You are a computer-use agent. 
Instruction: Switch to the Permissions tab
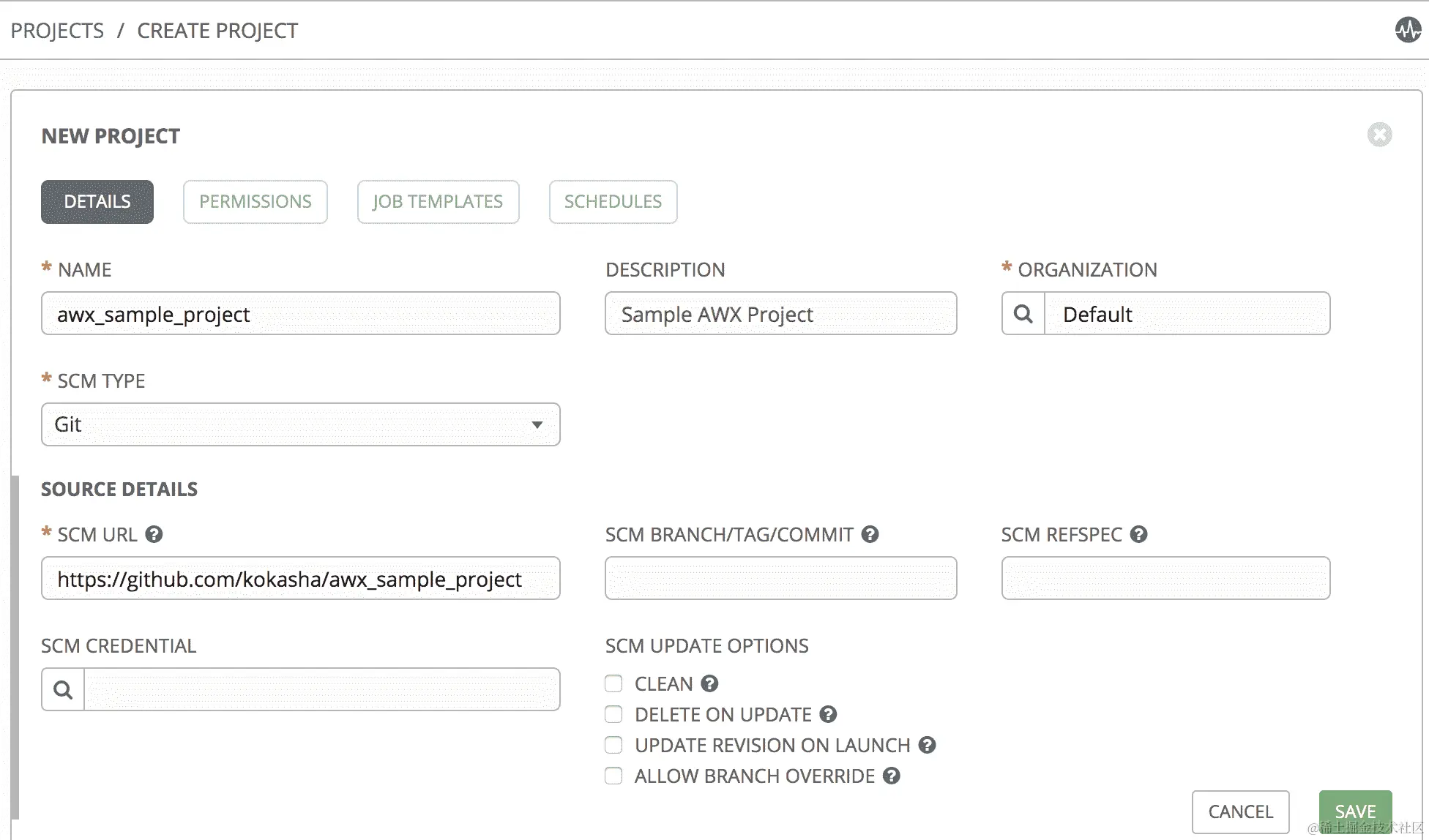255,202
